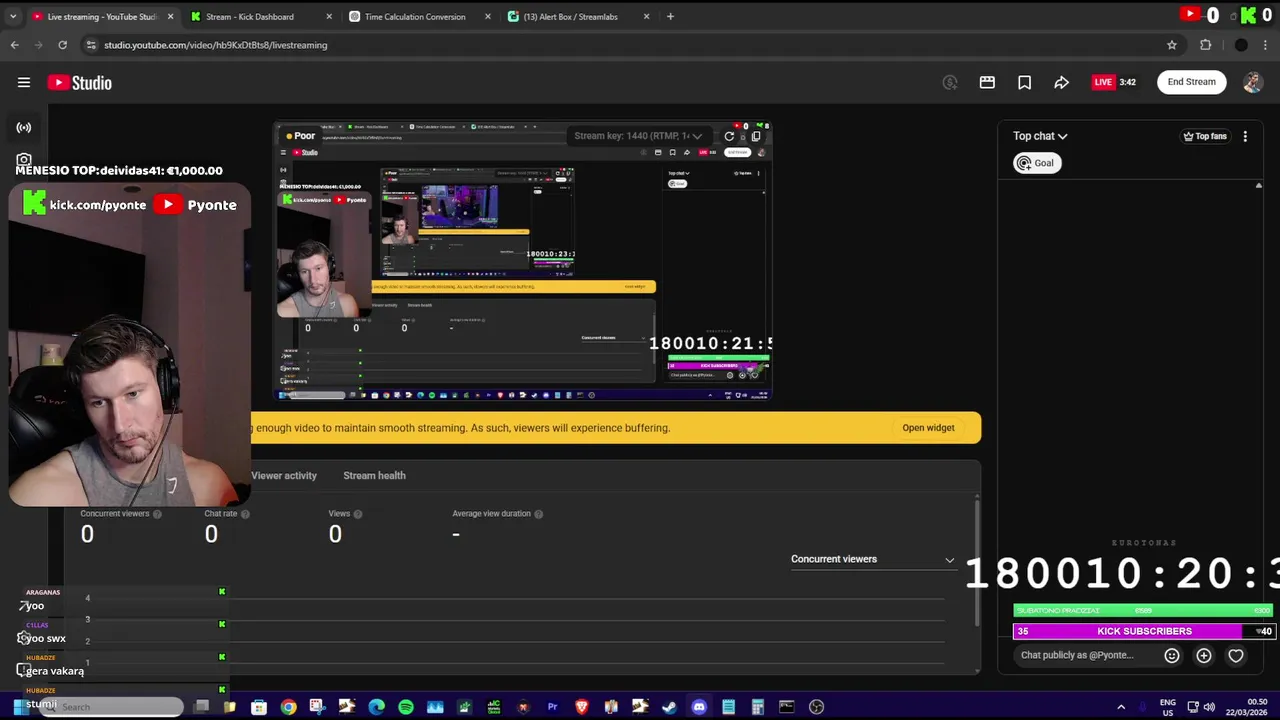
Task: Open OBS Studio from the taskbar
Action: pos(816,707)
